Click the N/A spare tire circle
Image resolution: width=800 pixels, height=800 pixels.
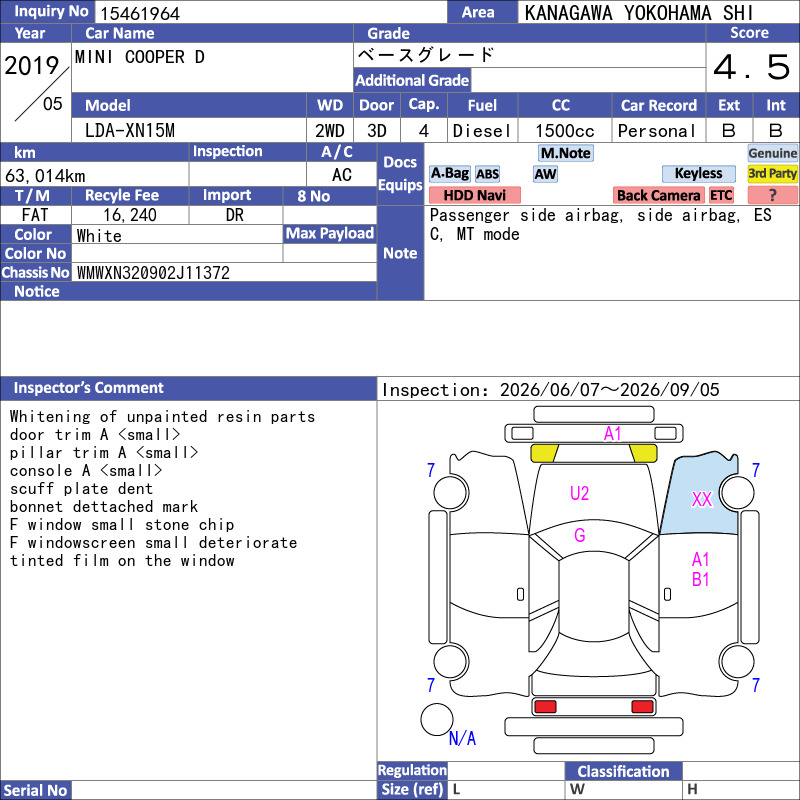[x=437, y=719]
